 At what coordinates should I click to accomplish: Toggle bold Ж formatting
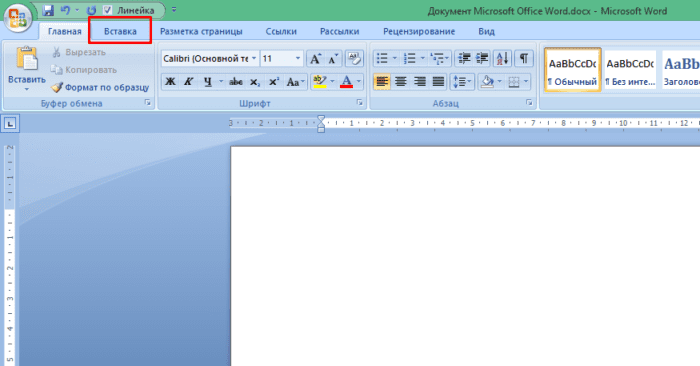171,82
